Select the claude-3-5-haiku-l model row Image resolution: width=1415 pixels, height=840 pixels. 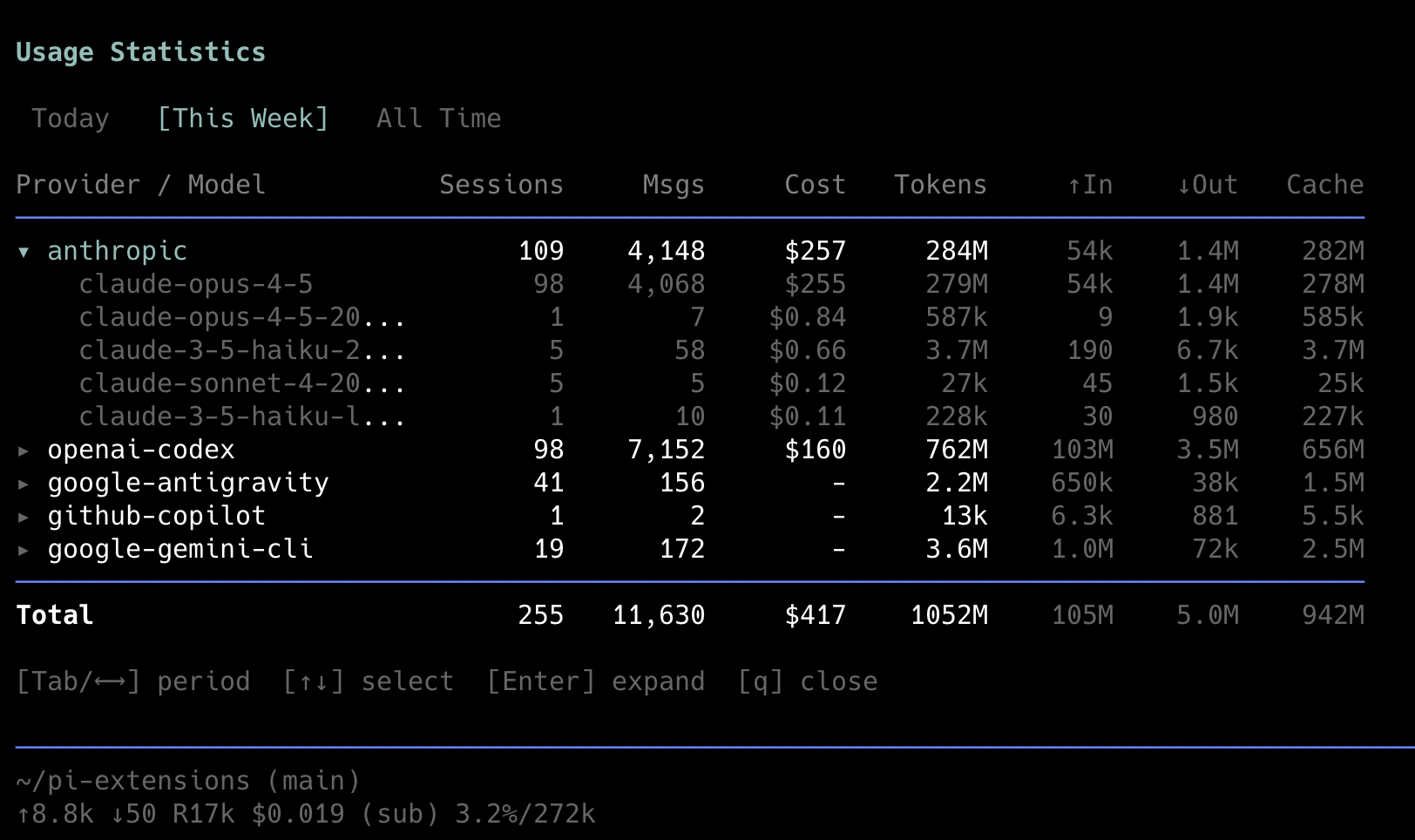241,417
